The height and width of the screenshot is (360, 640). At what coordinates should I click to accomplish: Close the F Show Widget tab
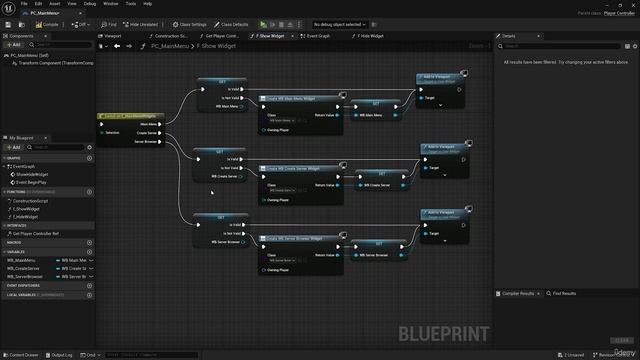[292, 36]
